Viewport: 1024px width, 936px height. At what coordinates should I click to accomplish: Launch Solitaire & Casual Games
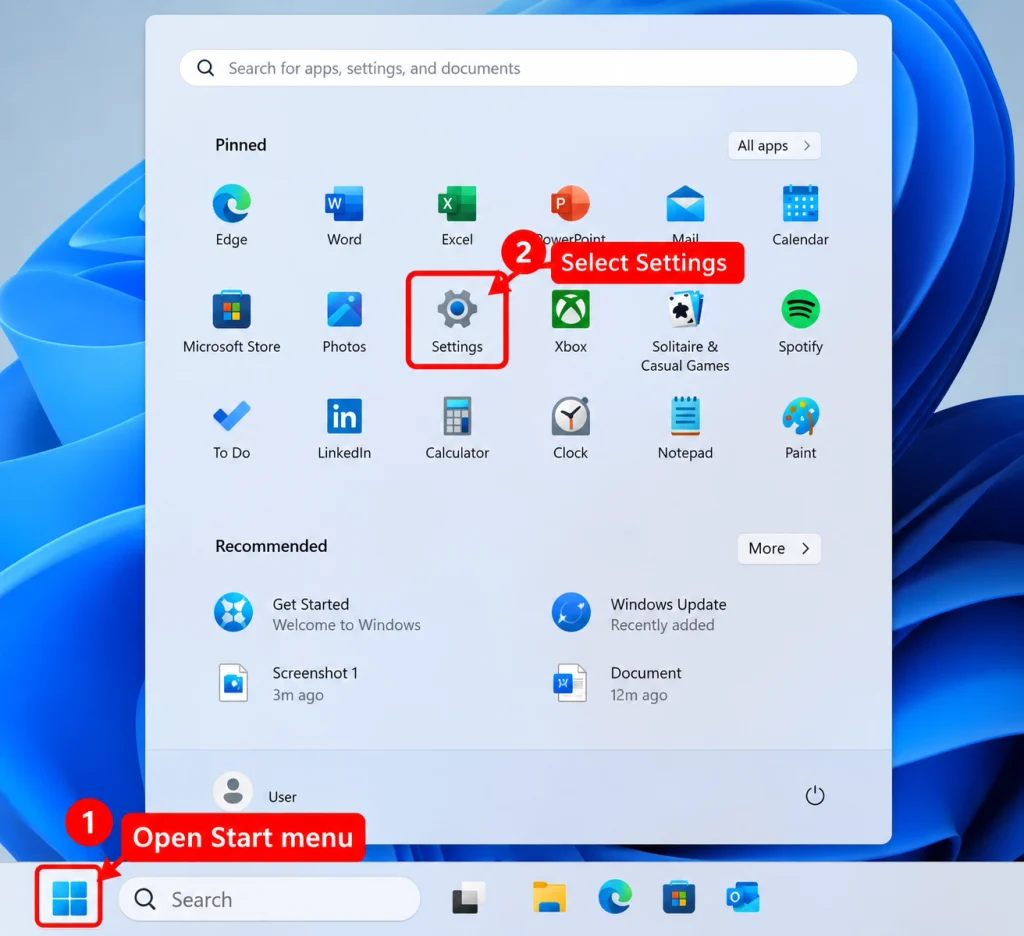point(685,310)
